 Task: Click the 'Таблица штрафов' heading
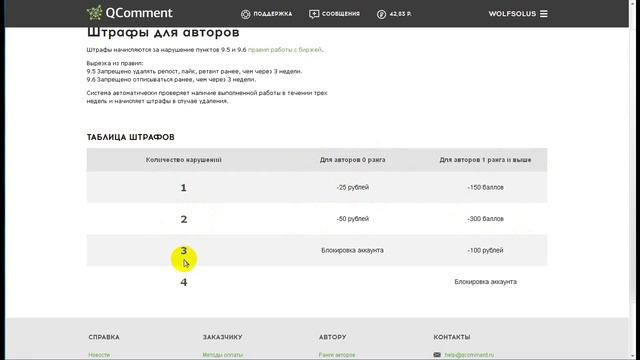131,137
